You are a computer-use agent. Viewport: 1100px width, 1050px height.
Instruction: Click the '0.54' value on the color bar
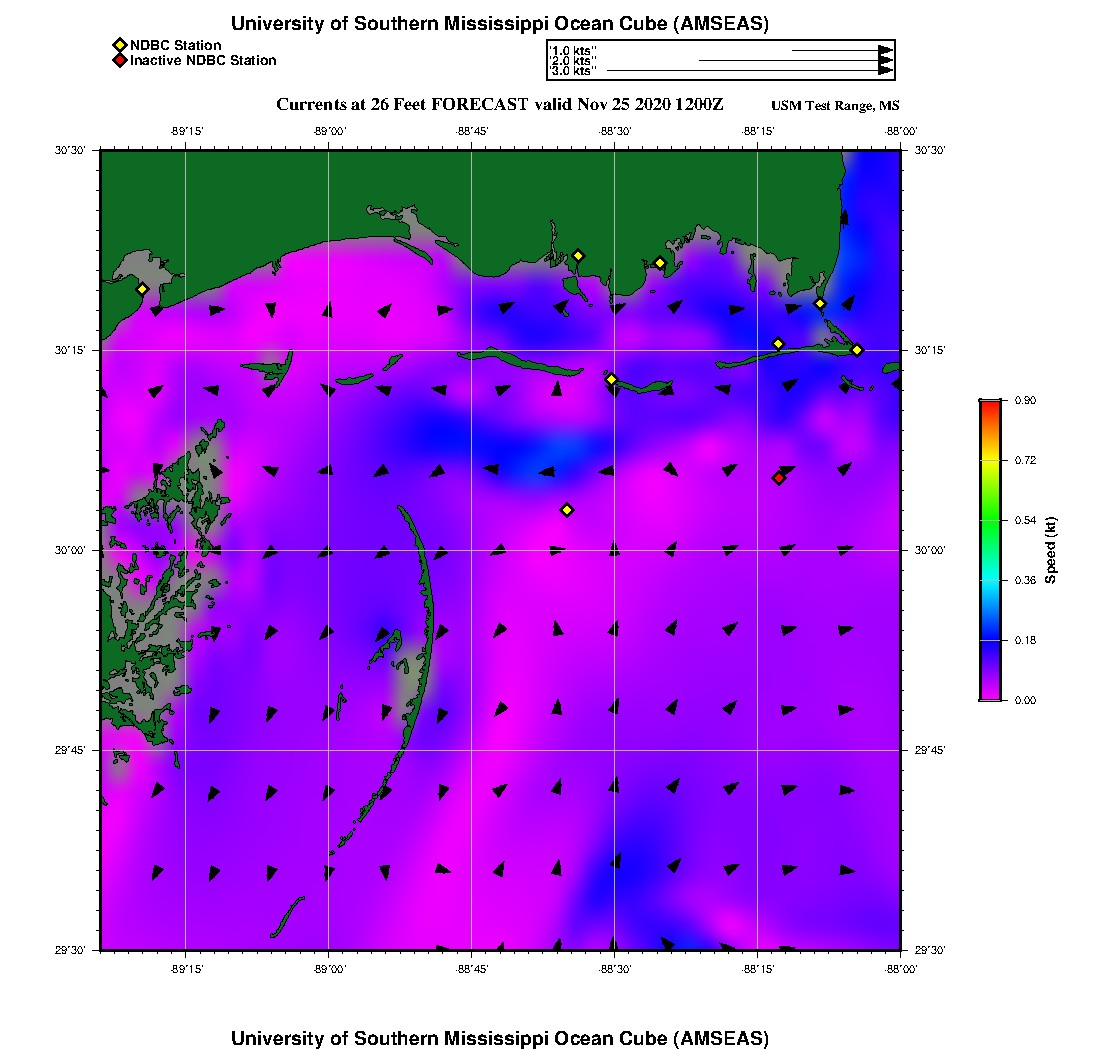[x=1025, y=520]
